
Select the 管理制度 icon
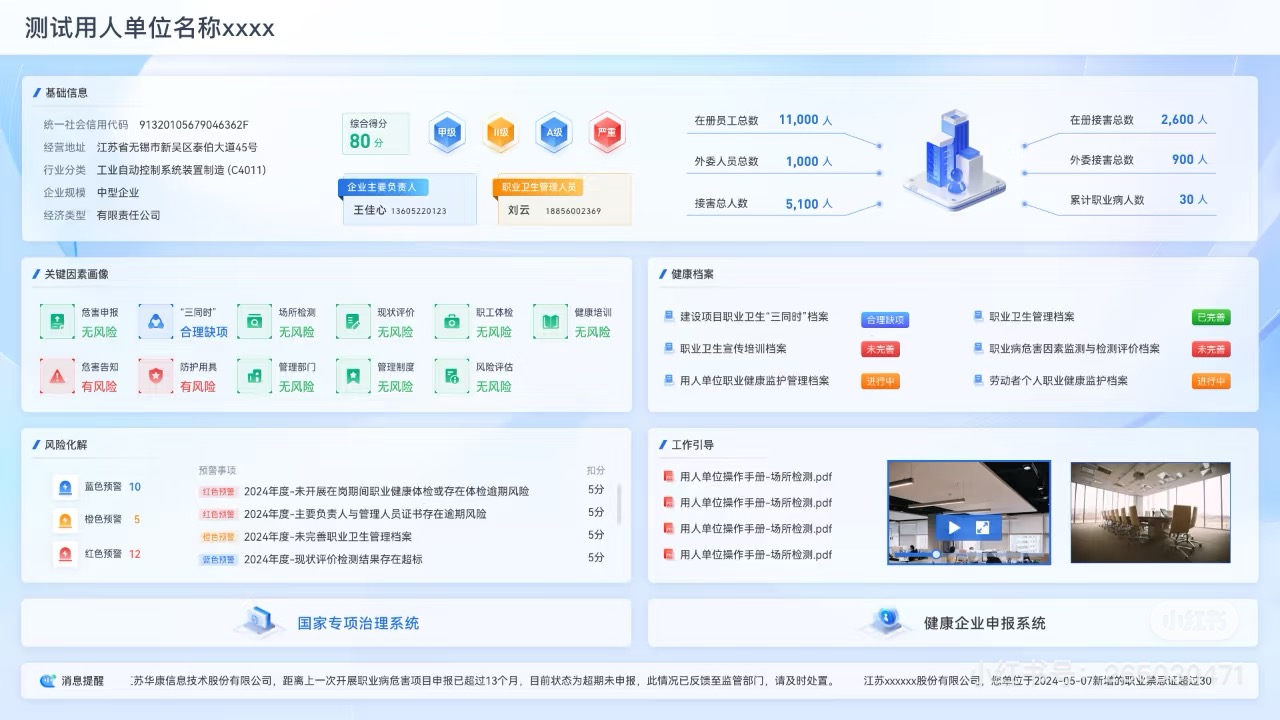(353, 375)
